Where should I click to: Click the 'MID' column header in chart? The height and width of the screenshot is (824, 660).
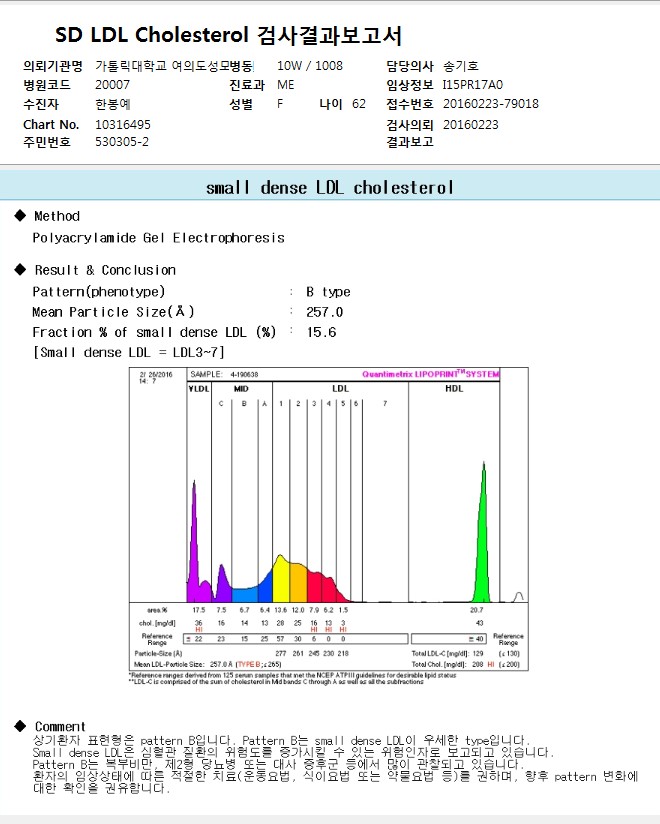(241, 388)
